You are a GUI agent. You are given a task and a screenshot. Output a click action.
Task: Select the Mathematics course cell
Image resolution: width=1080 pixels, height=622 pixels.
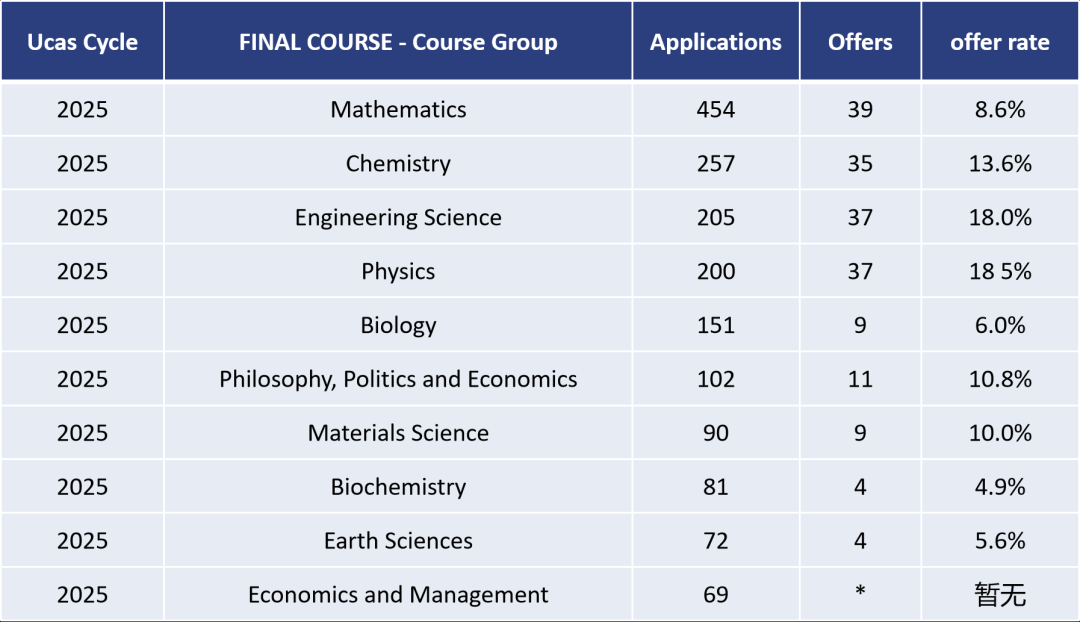(x=398, y=110)
